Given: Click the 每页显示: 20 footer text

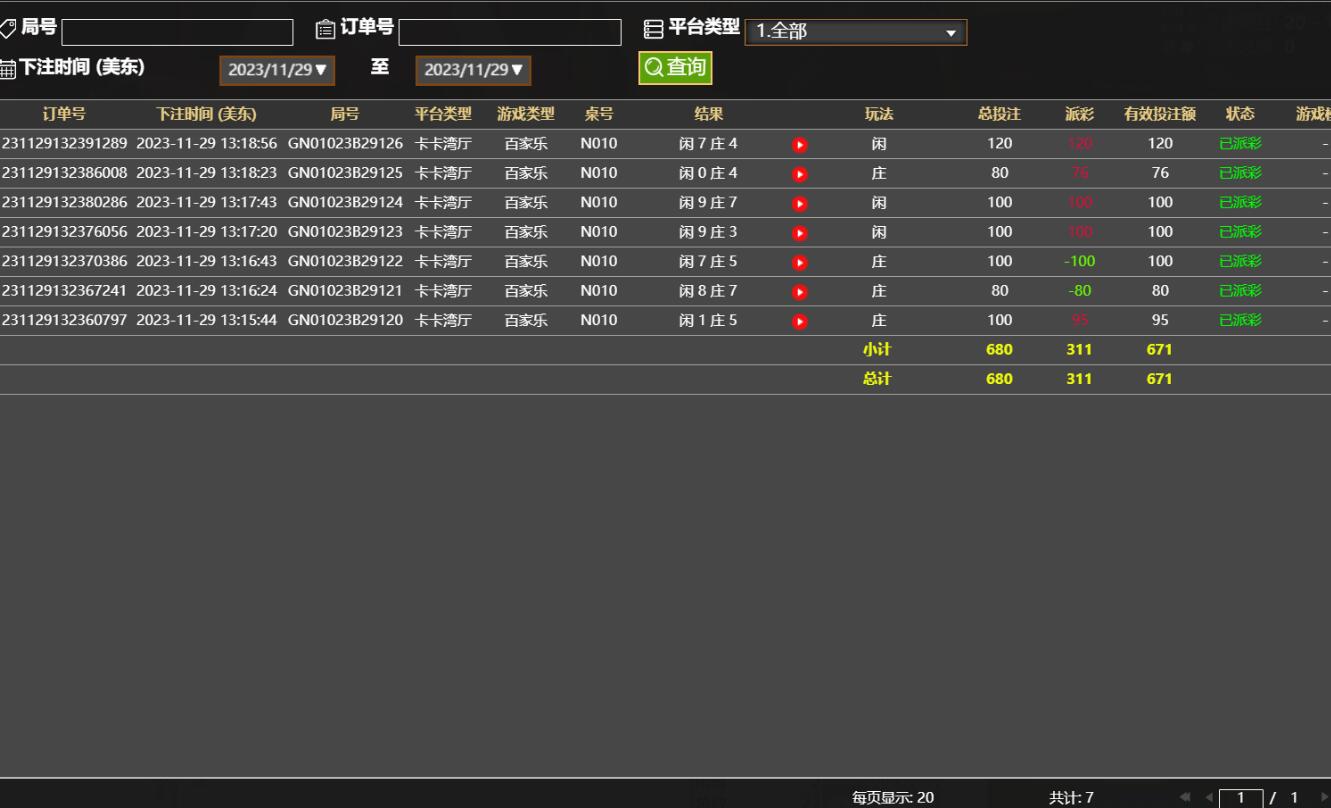Looking at the screenshot, I should pyautogui.click(x=893, y=798).
